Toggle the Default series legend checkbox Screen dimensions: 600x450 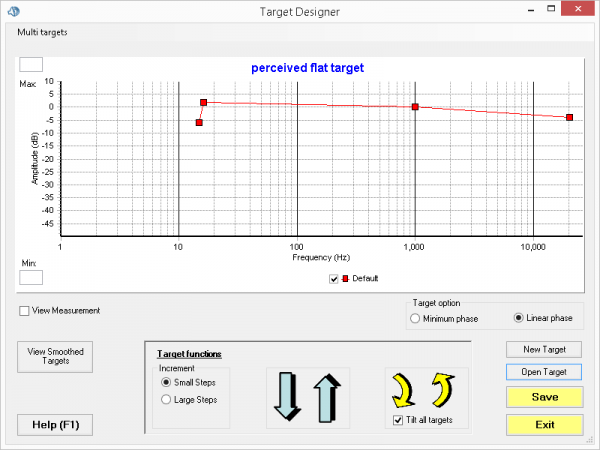pos(333,279)
